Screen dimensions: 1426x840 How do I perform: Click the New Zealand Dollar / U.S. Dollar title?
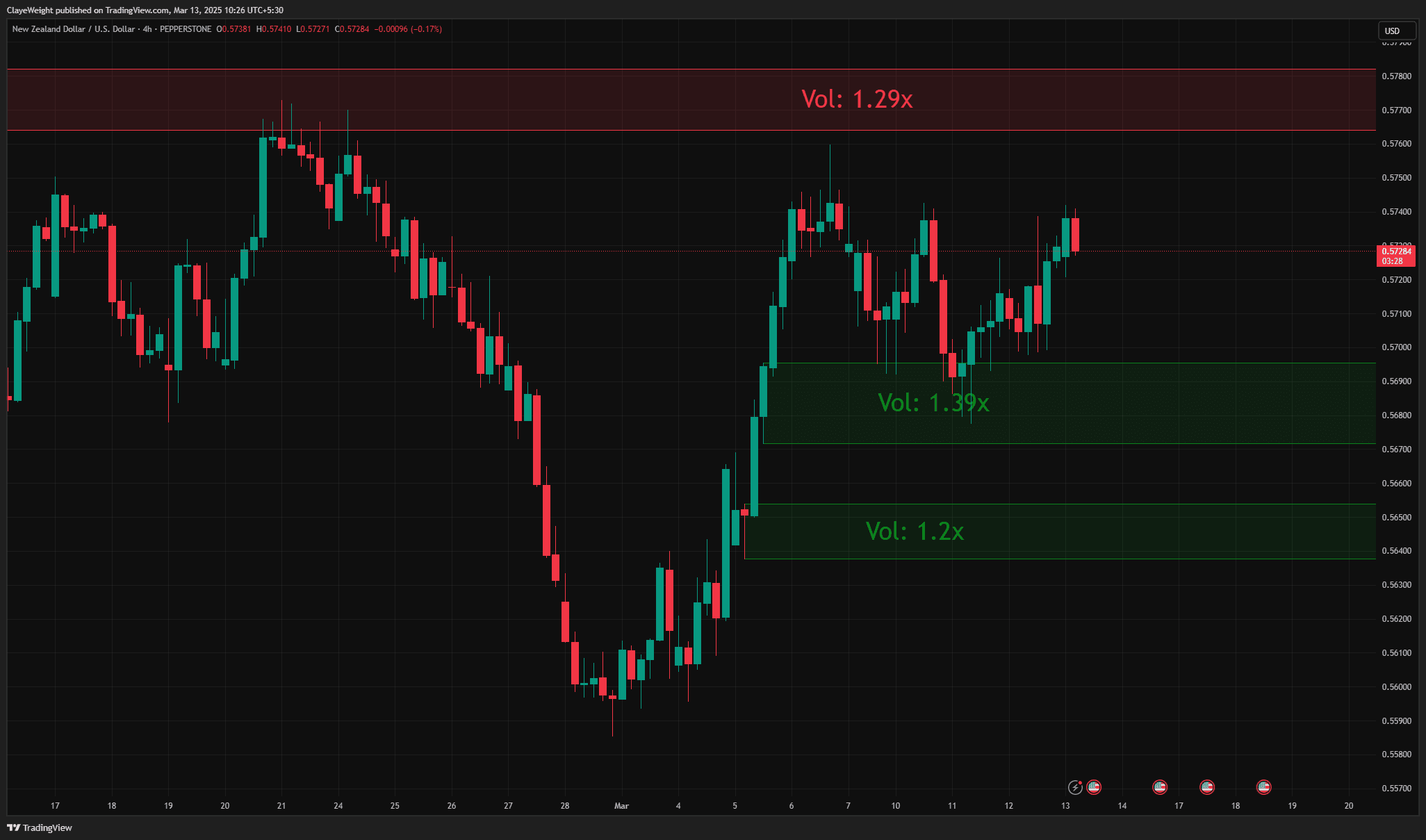(x=74, y=29)
